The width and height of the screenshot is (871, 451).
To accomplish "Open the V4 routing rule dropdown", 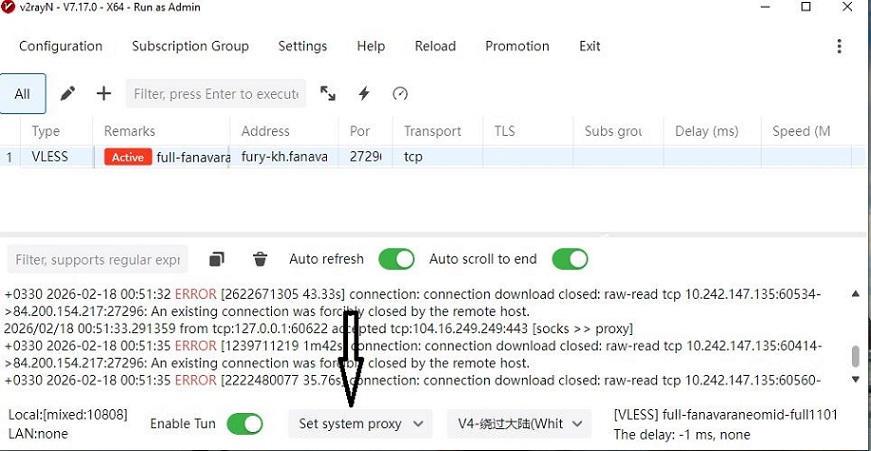I will point(518,424).
